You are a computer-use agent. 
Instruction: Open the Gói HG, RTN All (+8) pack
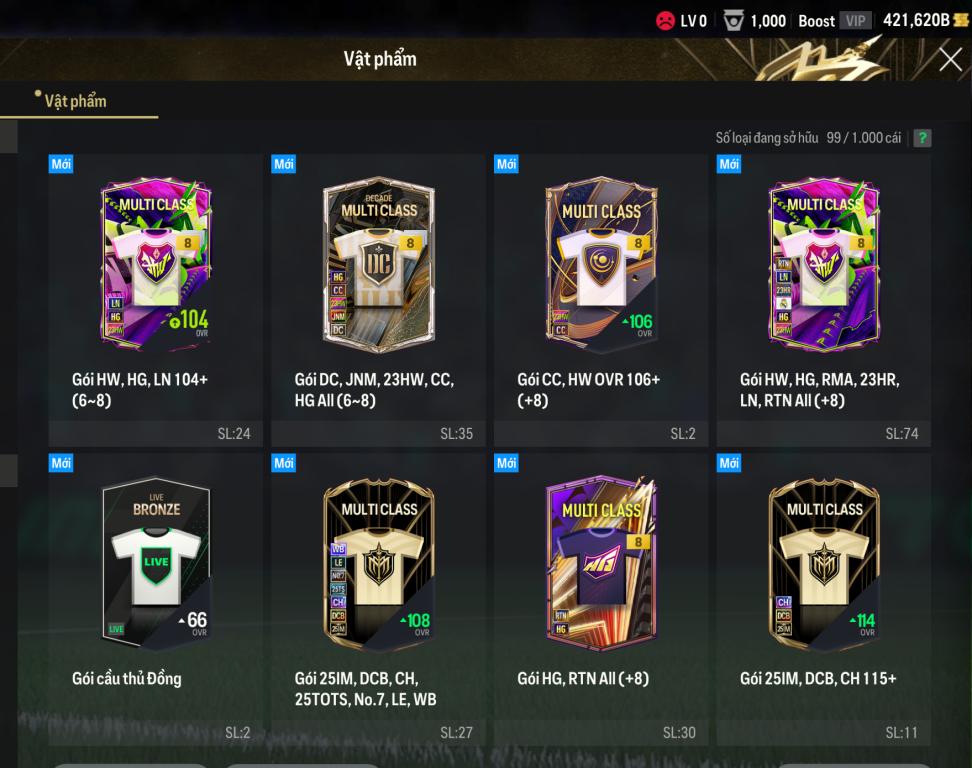[x=601, y=599]
